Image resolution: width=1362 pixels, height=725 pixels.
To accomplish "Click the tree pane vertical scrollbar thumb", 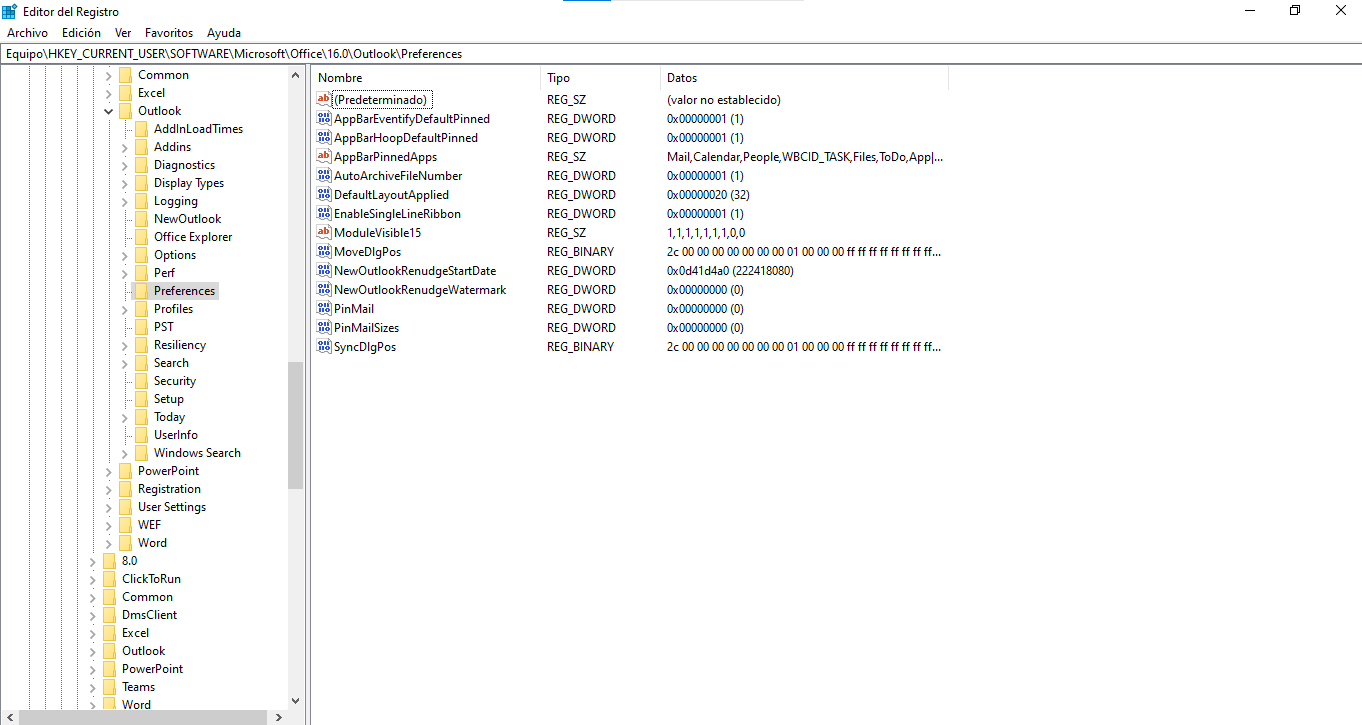I will 295,425.
